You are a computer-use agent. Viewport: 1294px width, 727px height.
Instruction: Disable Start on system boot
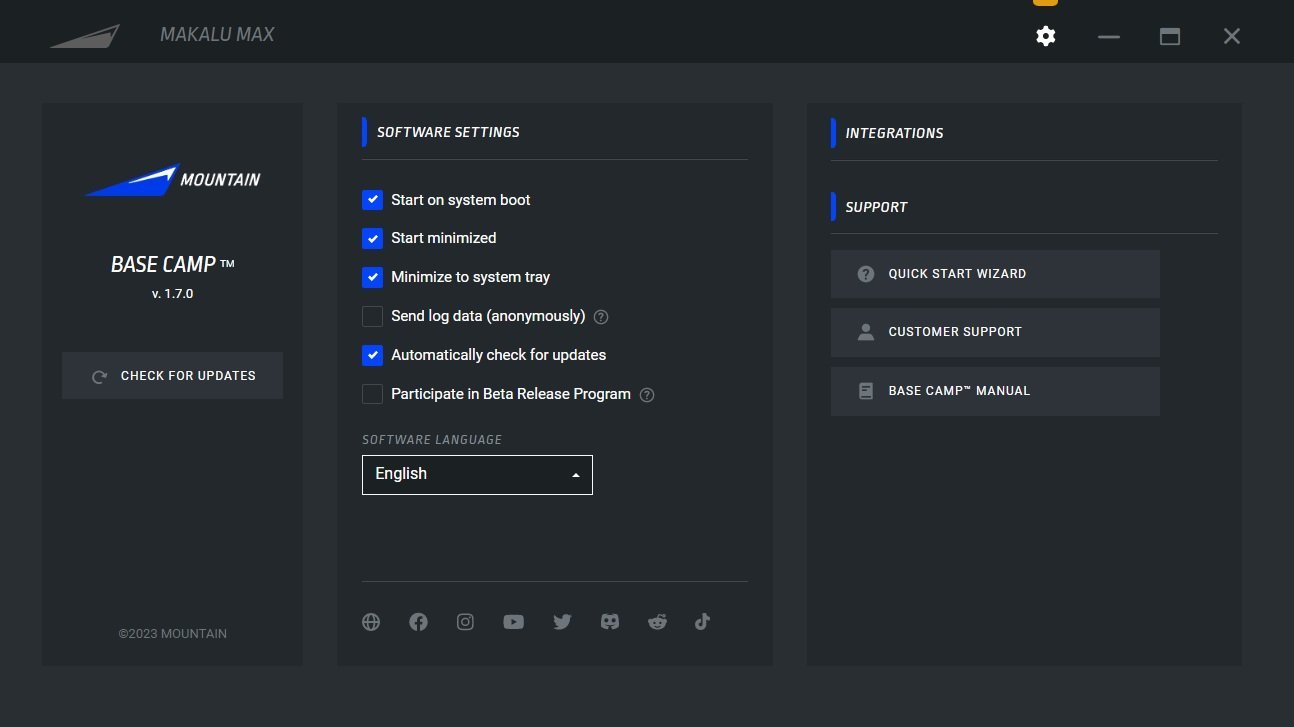point(372,200)
